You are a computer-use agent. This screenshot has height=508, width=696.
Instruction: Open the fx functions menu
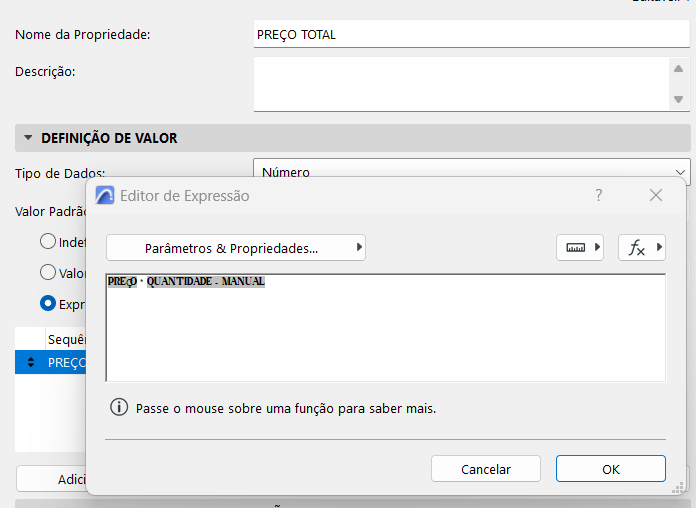[x=642, y=247]
